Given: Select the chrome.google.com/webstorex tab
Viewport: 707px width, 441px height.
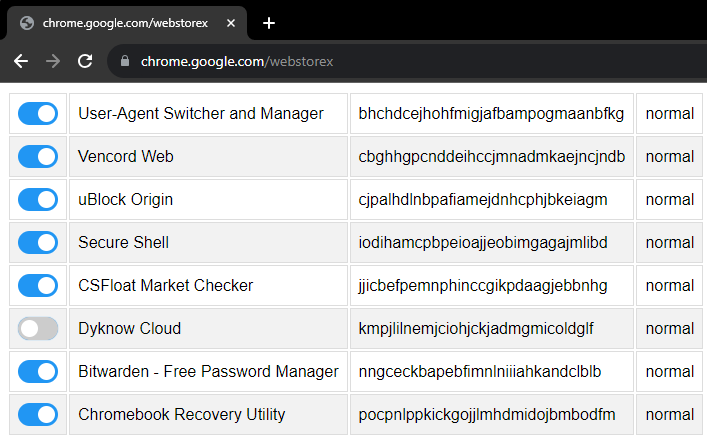Looking at the screenshot, I should tap(128, 23).
